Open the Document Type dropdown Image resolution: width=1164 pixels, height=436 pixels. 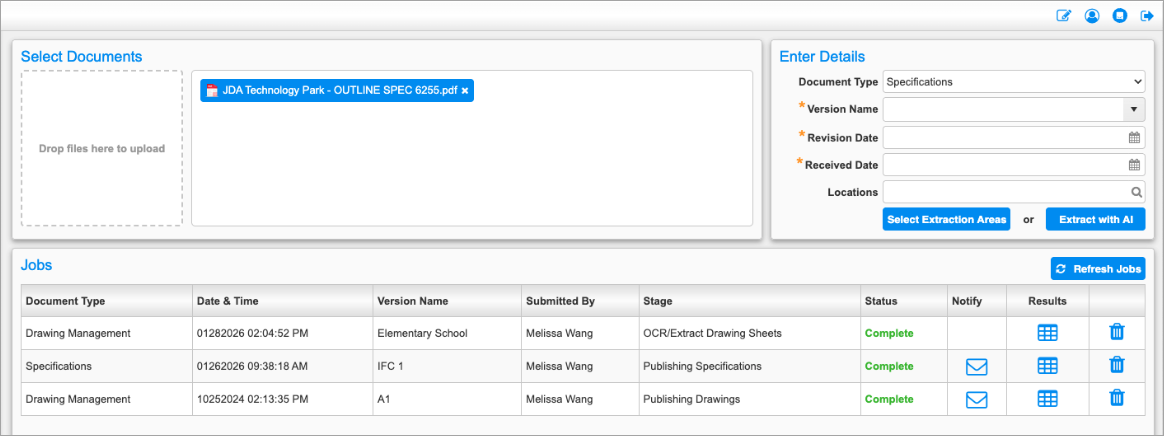pos(1013,82)
